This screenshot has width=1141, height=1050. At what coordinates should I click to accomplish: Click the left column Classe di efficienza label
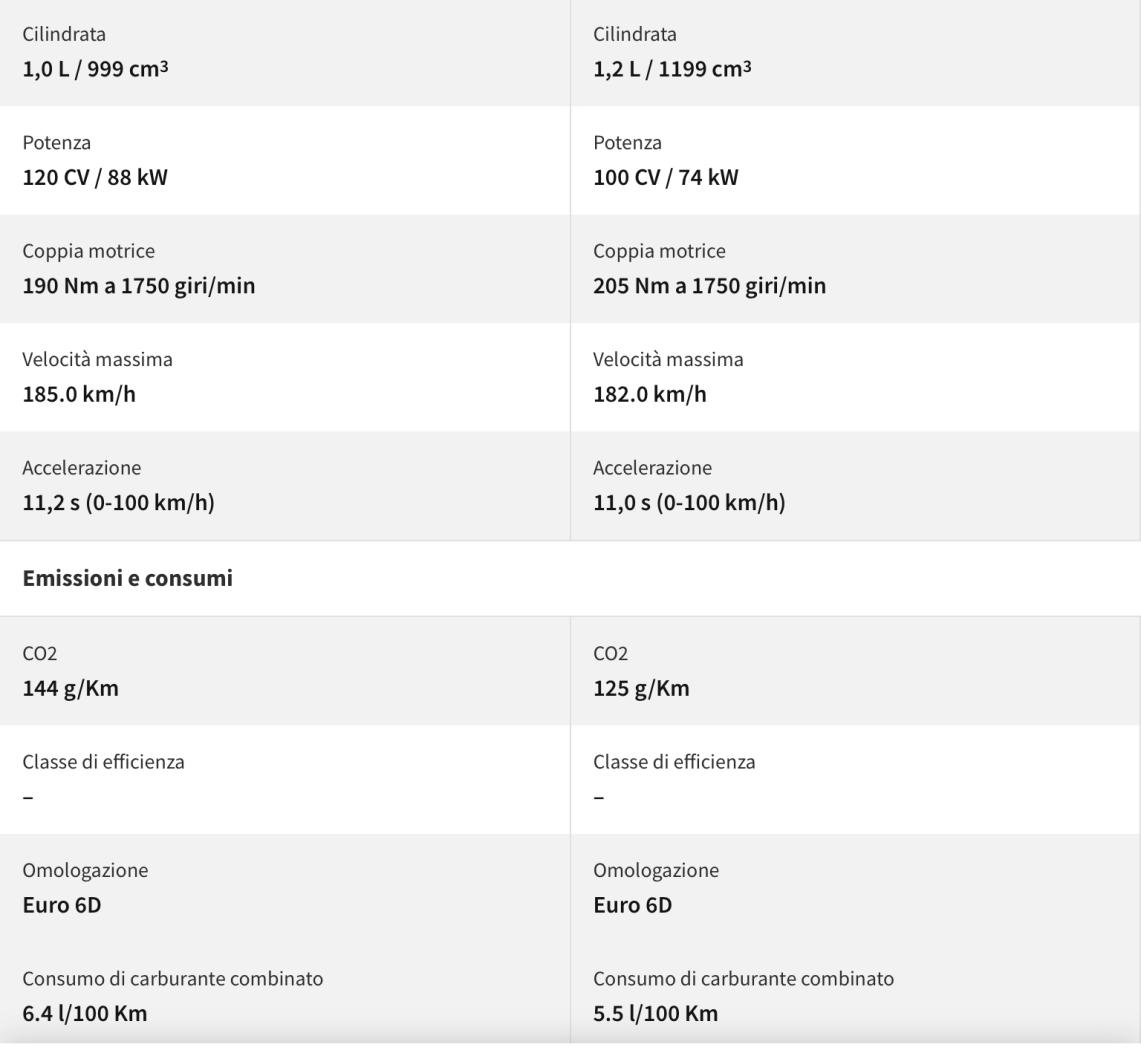(104, 762)
